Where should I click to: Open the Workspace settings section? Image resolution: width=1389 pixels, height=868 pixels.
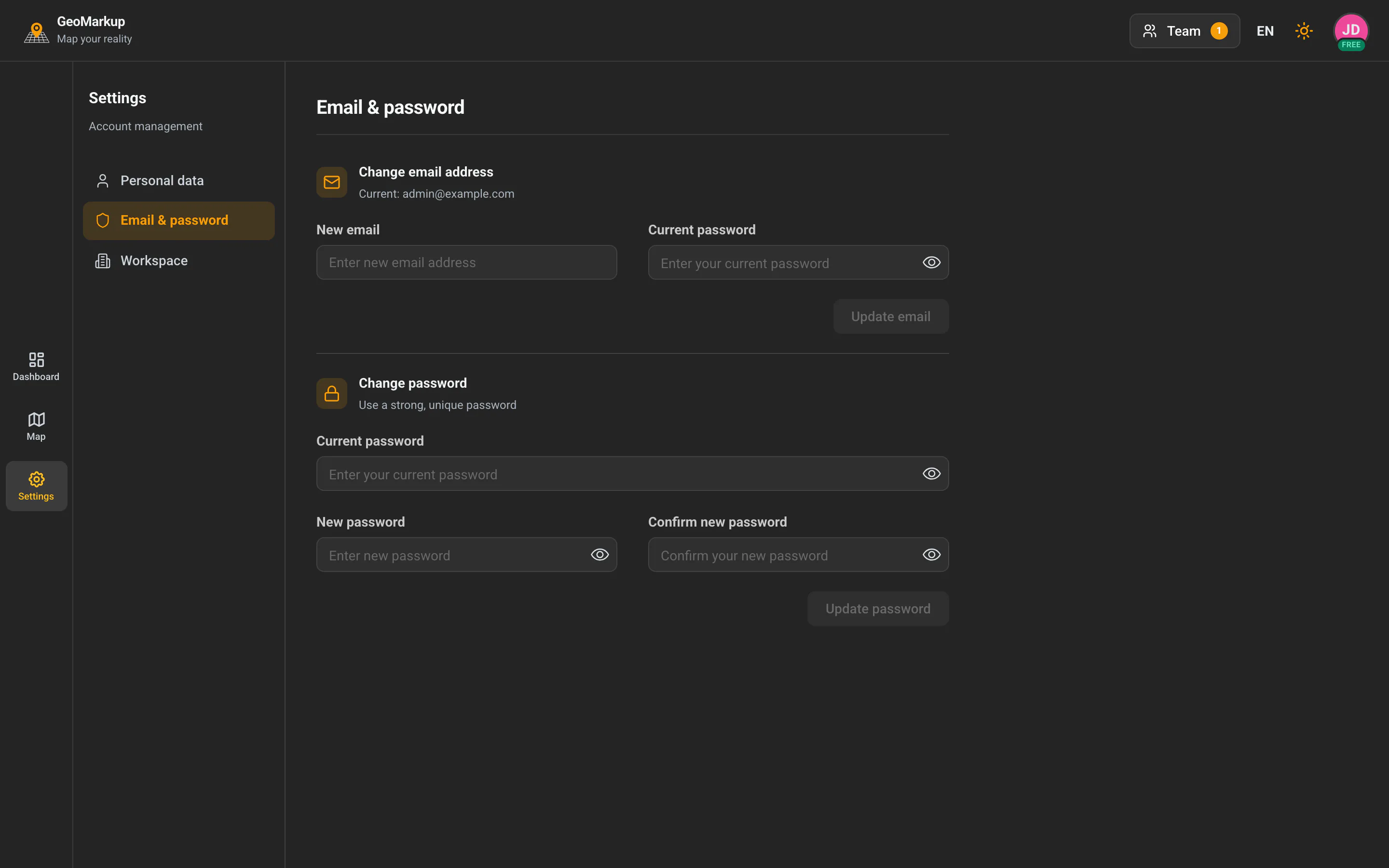coord(178,260)
